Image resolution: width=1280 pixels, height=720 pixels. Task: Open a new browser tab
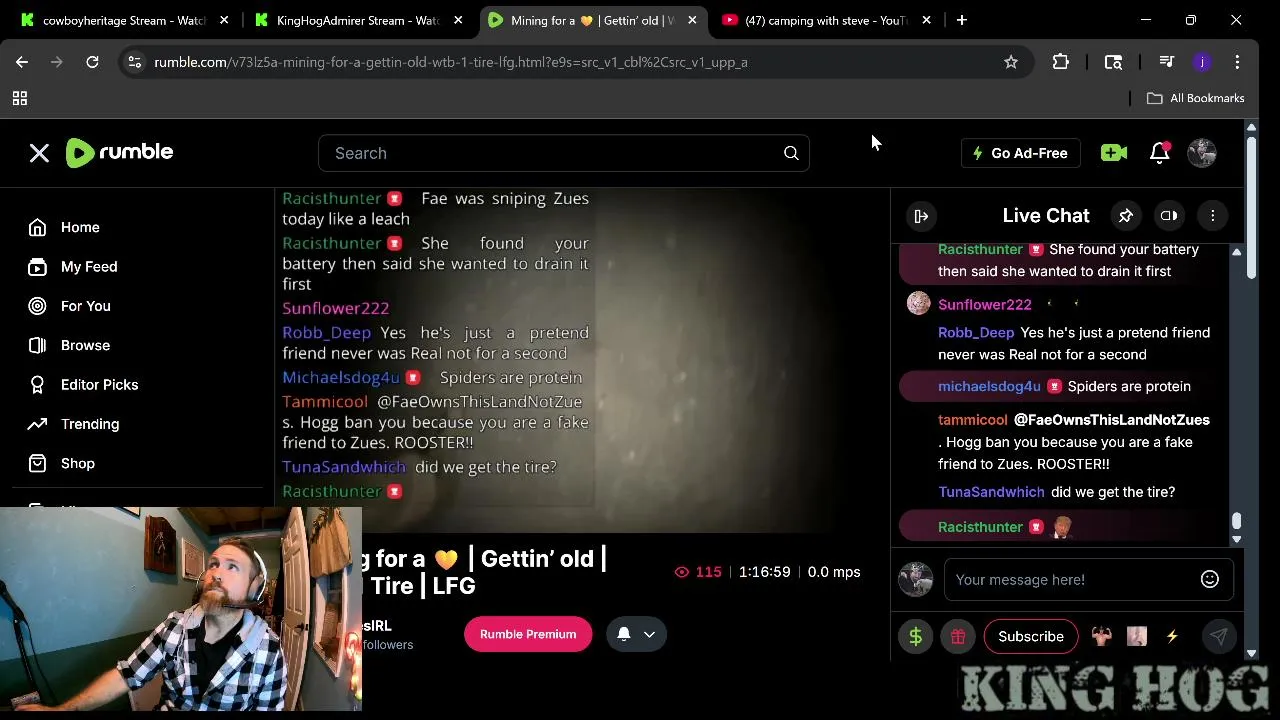[961, 20]
